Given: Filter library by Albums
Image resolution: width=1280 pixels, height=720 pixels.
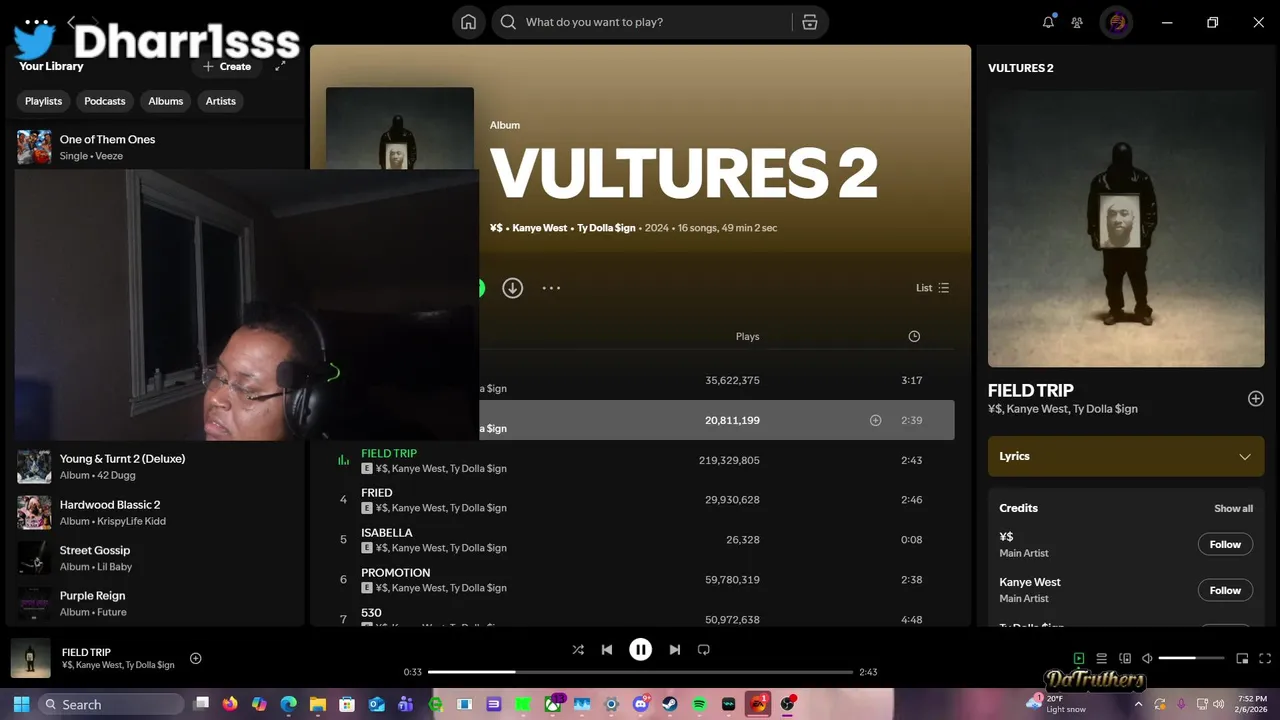Looking at the screenshot, I should pos(166,101).
